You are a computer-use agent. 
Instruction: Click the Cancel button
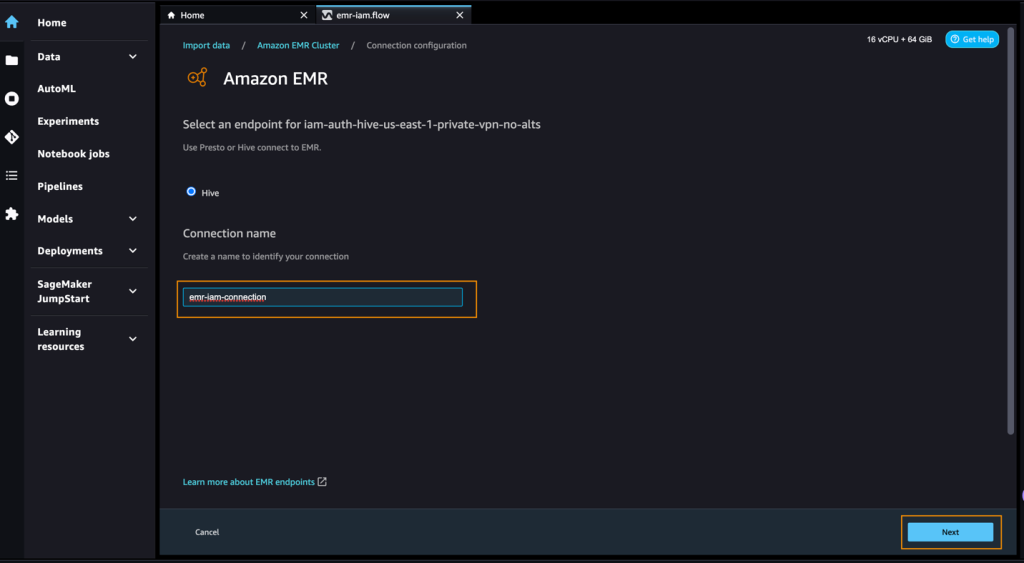[x=207, y=532]
